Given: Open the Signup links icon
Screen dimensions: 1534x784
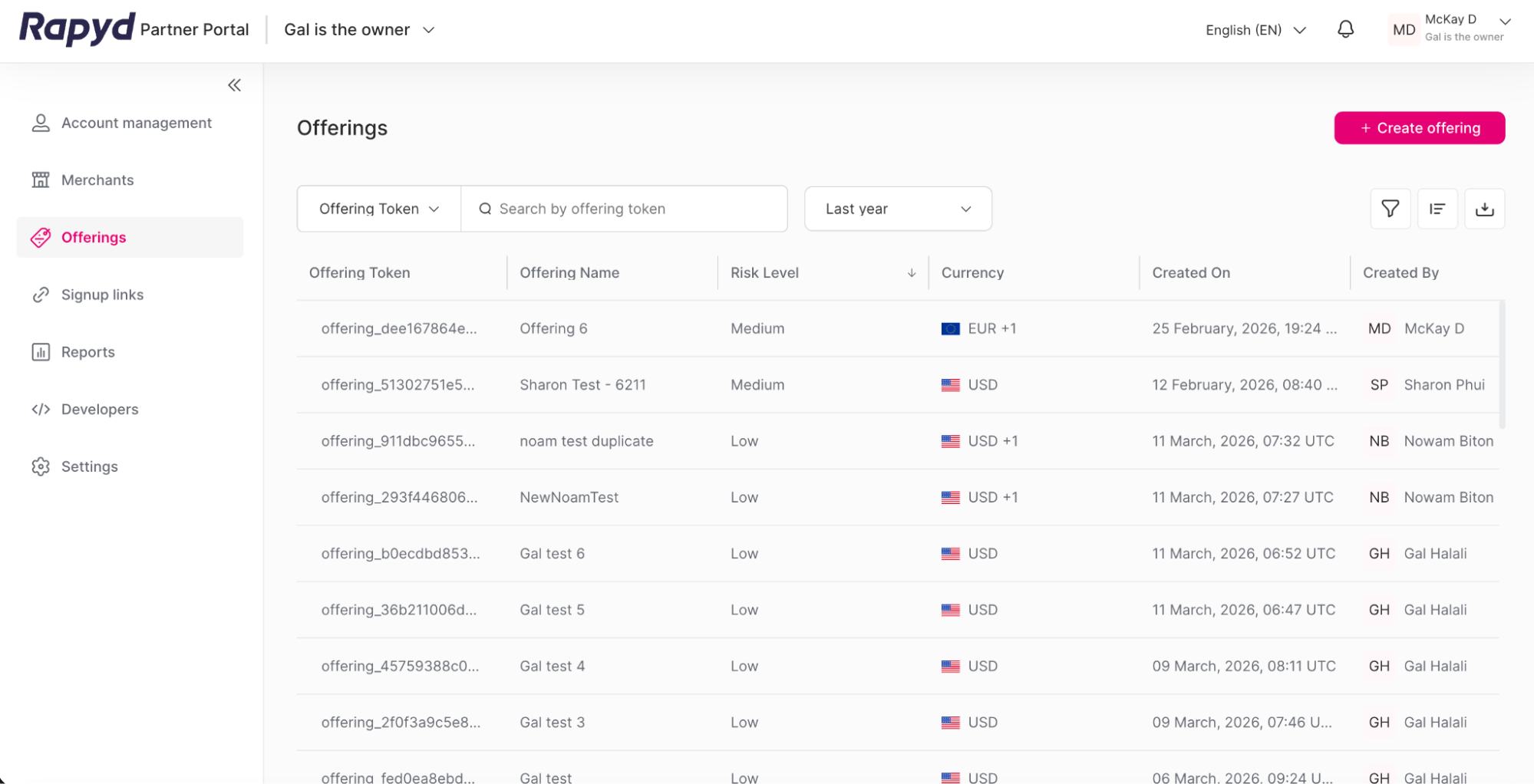Looking at the screenshot, I should (x=41, y=295).
